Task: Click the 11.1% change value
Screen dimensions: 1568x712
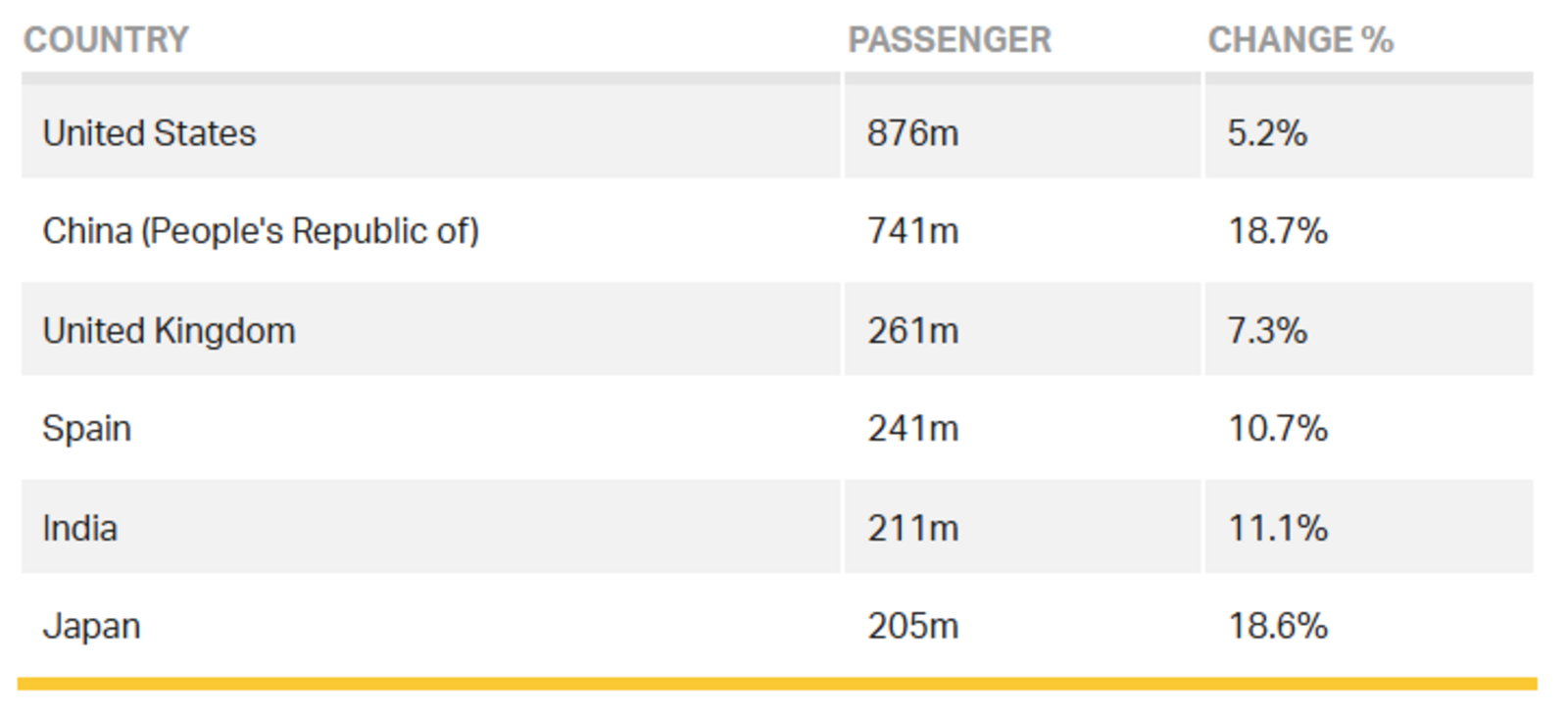Action: click(1278, 529)
